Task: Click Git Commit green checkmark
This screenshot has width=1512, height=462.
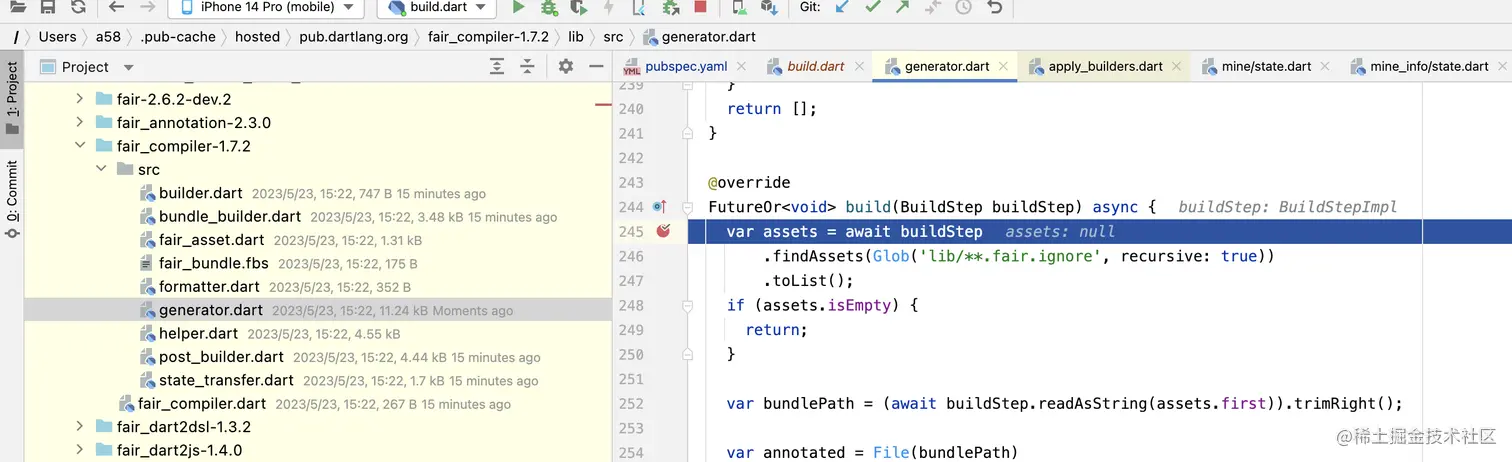Action: click(872, 7)
